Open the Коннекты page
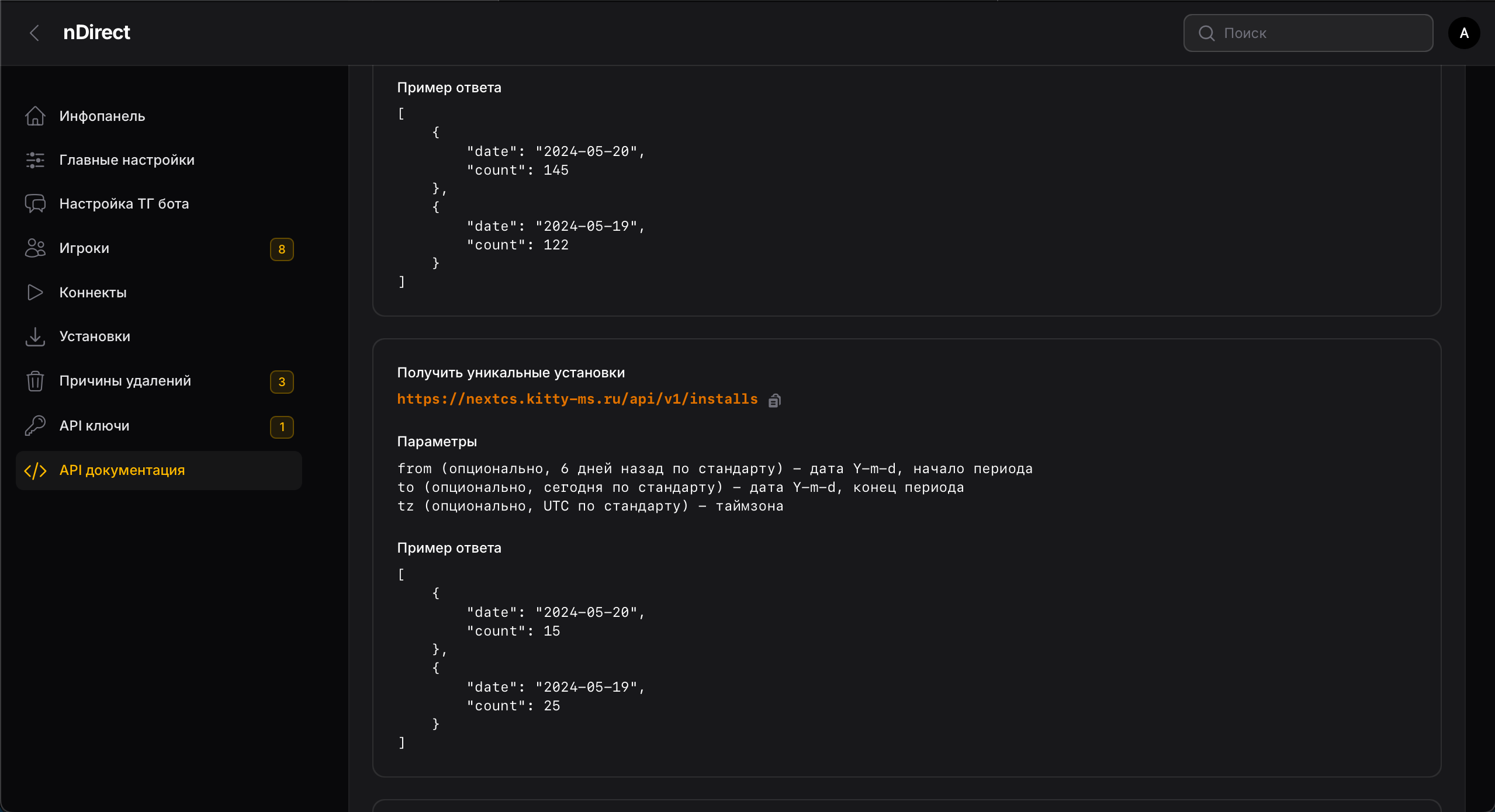Screen dimensions: 1495x812 [93, 293]
